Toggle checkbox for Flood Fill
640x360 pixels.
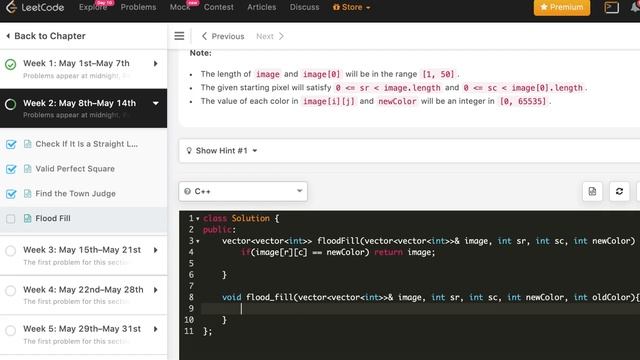pos(11,219)
